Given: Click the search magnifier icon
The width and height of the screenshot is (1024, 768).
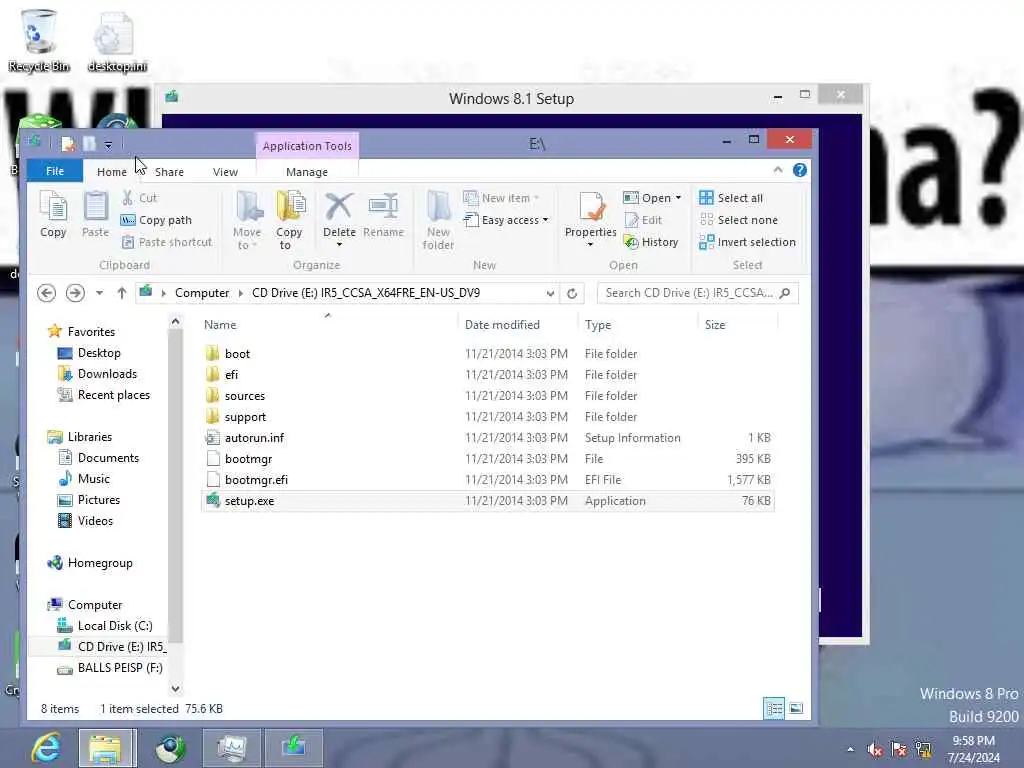Looking at the screenshot, I should (x=785, y=293).
